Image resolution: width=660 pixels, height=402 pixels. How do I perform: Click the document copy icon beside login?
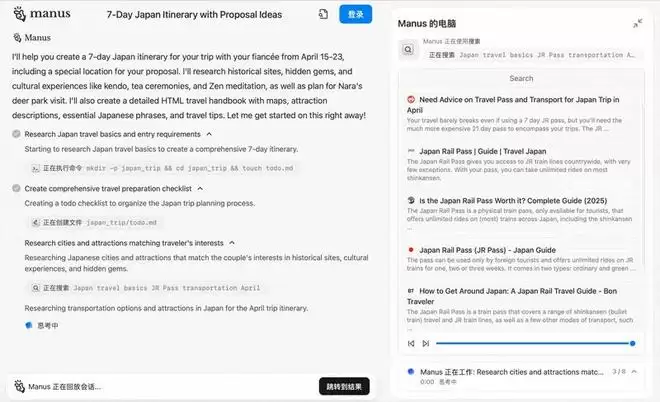(323, 14)
